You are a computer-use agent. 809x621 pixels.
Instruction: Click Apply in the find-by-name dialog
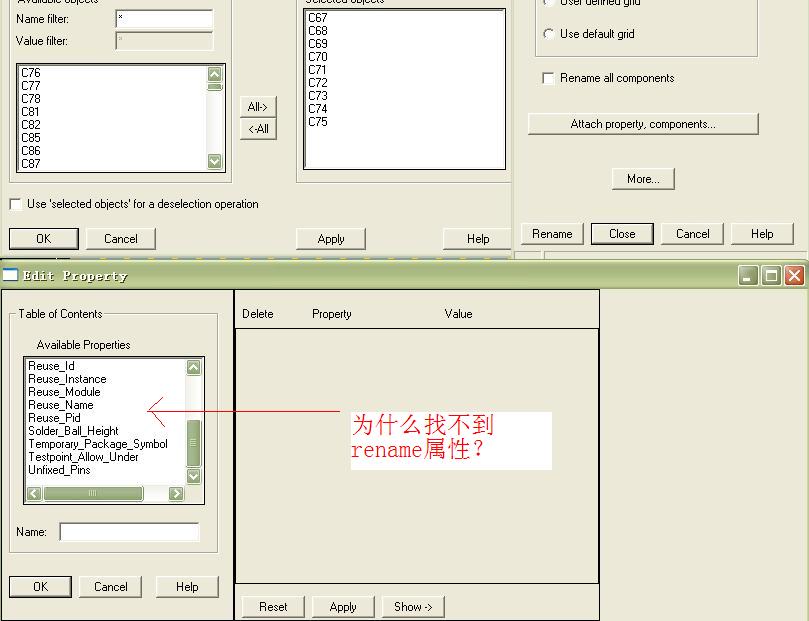[331, 239]
